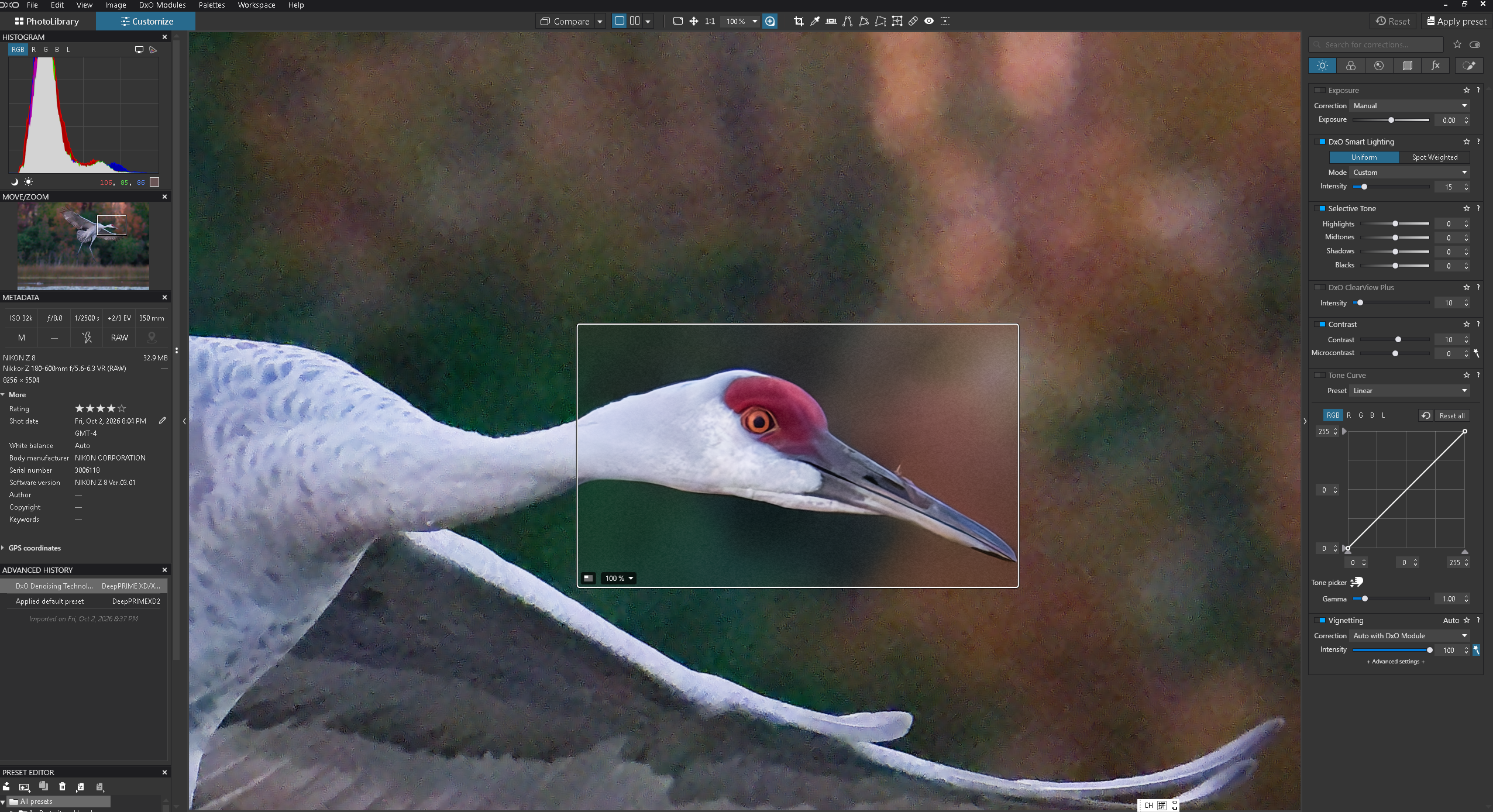The height and width of the screenshot is (812, 1493).
Task: Open Vignetting Correction dropdown
Action: coord(1409,636)
